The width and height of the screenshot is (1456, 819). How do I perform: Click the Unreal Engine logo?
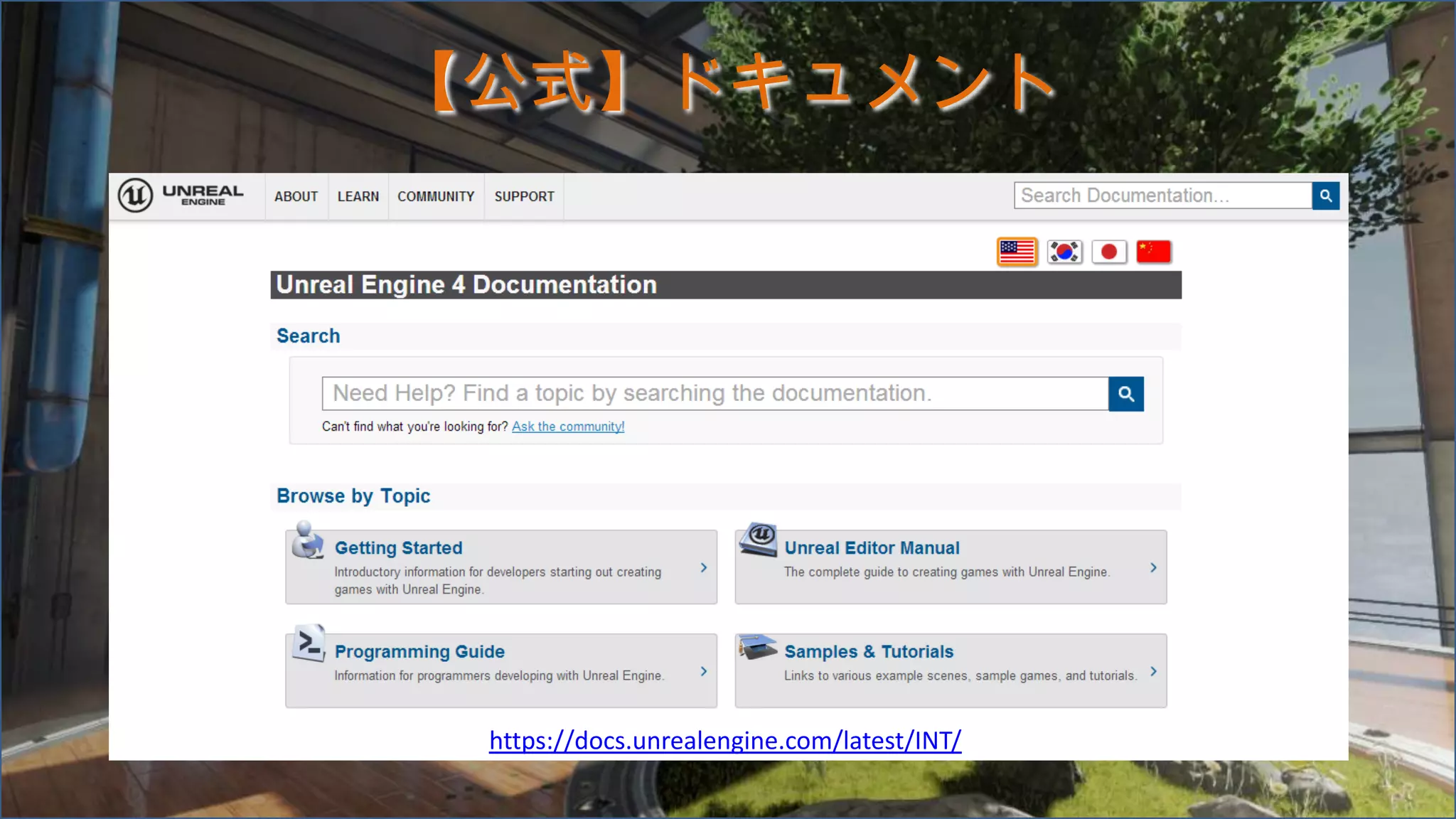click(181, 196)
